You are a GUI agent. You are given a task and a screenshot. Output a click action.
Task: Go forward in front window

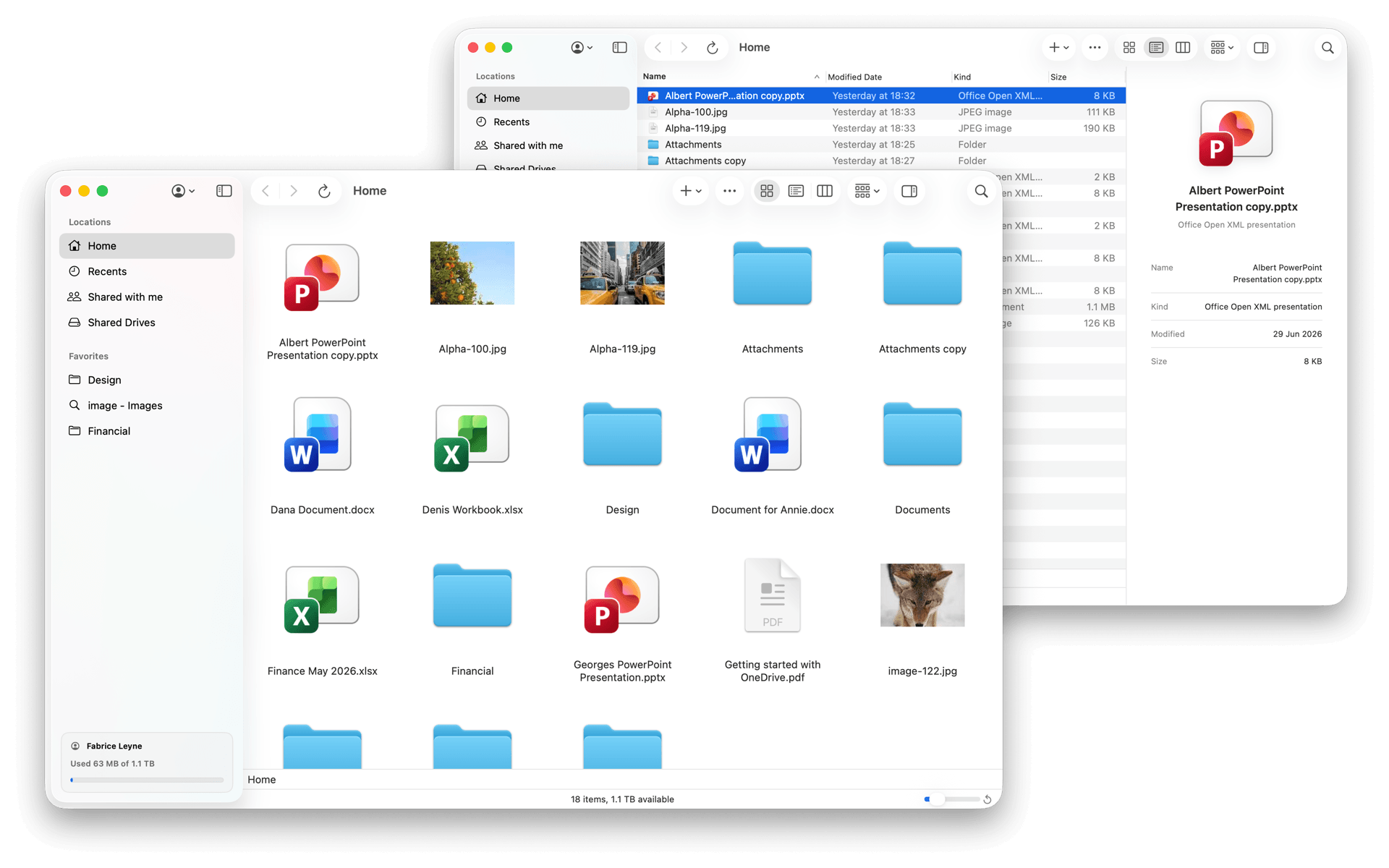coord(293,191)
